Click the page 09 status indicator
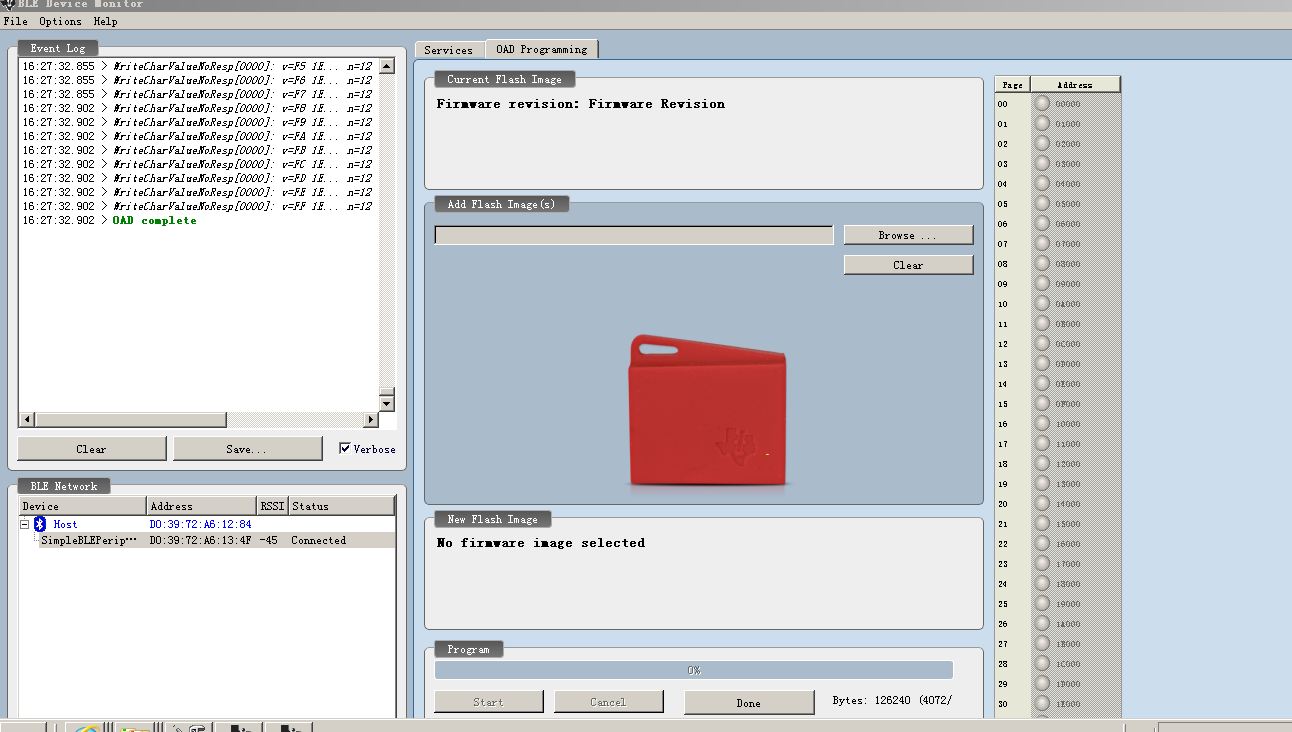 coord(1042,283)
